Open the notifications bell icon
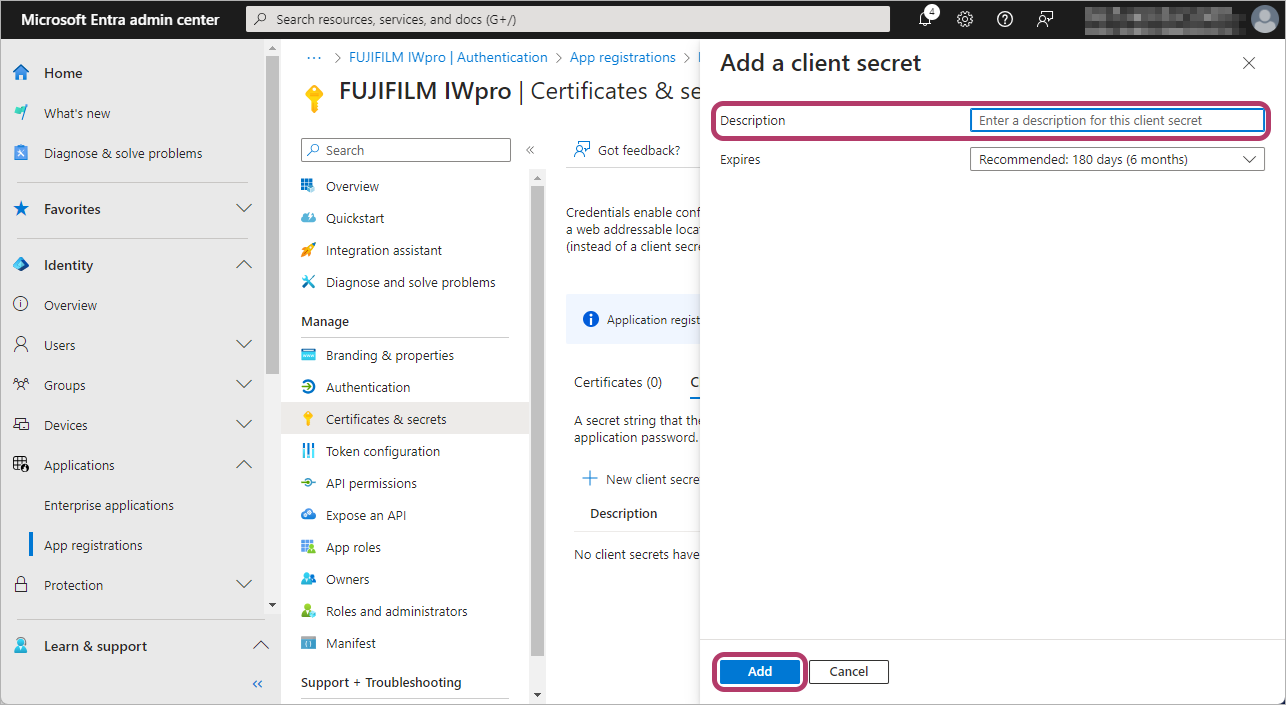Screen dimensions: 1286x705 (925, 19)
